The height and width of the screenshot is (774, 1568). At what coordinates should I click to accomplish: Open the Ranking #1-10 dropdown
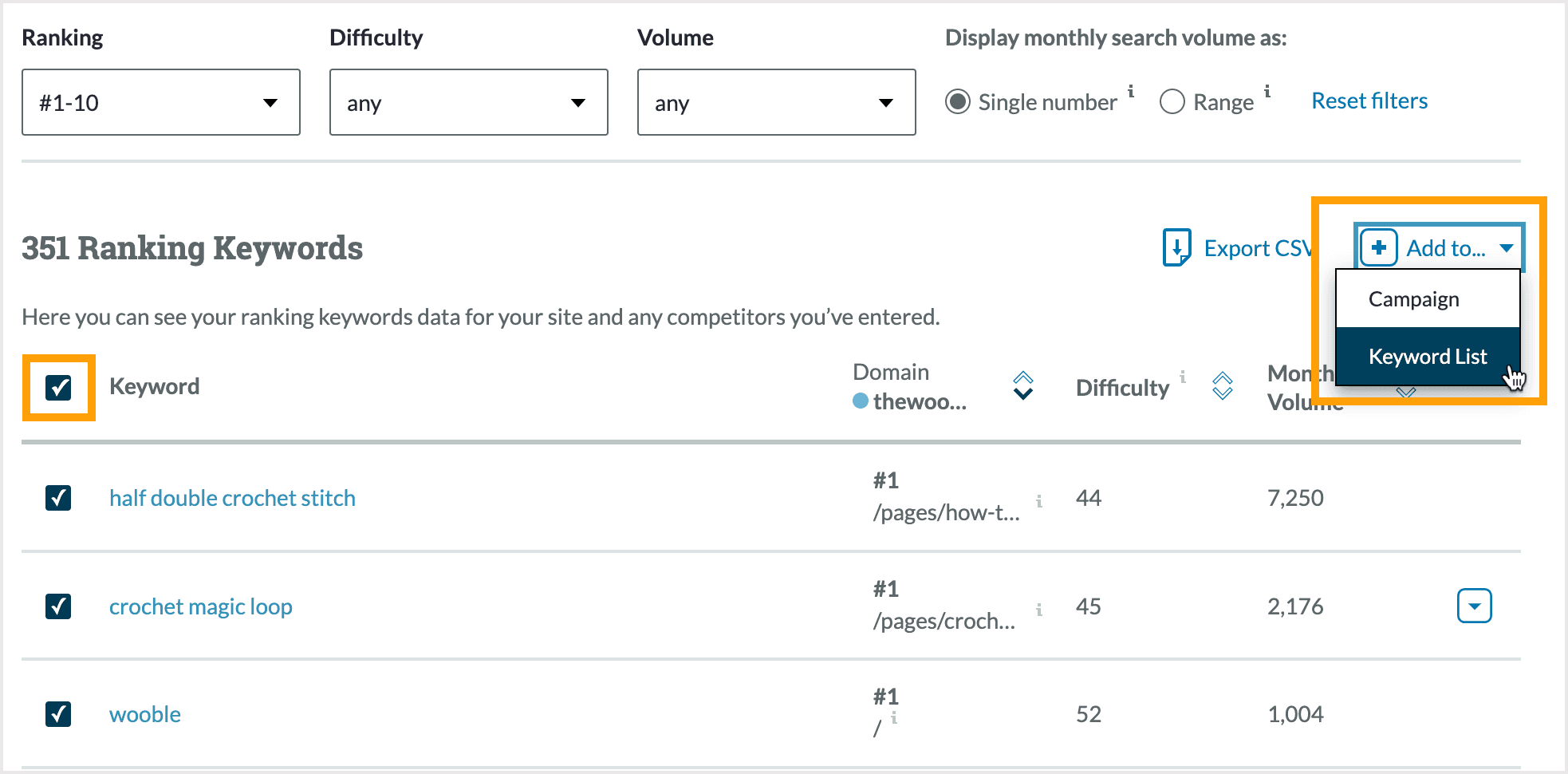coord(161,102)
